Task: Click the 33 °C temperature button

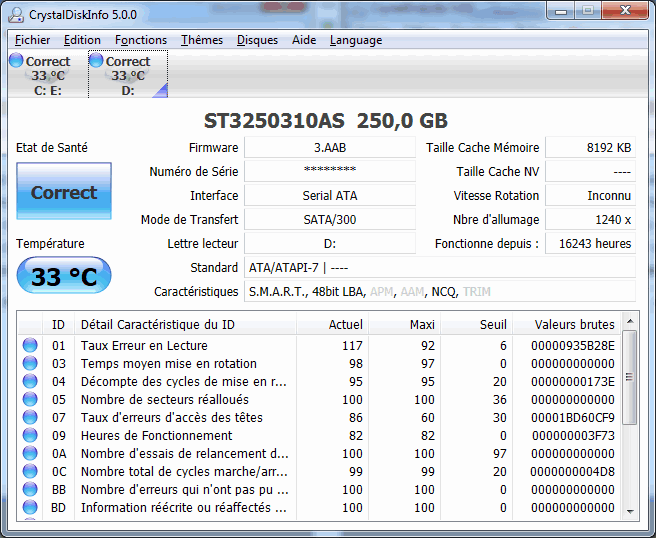Action: 64,277
